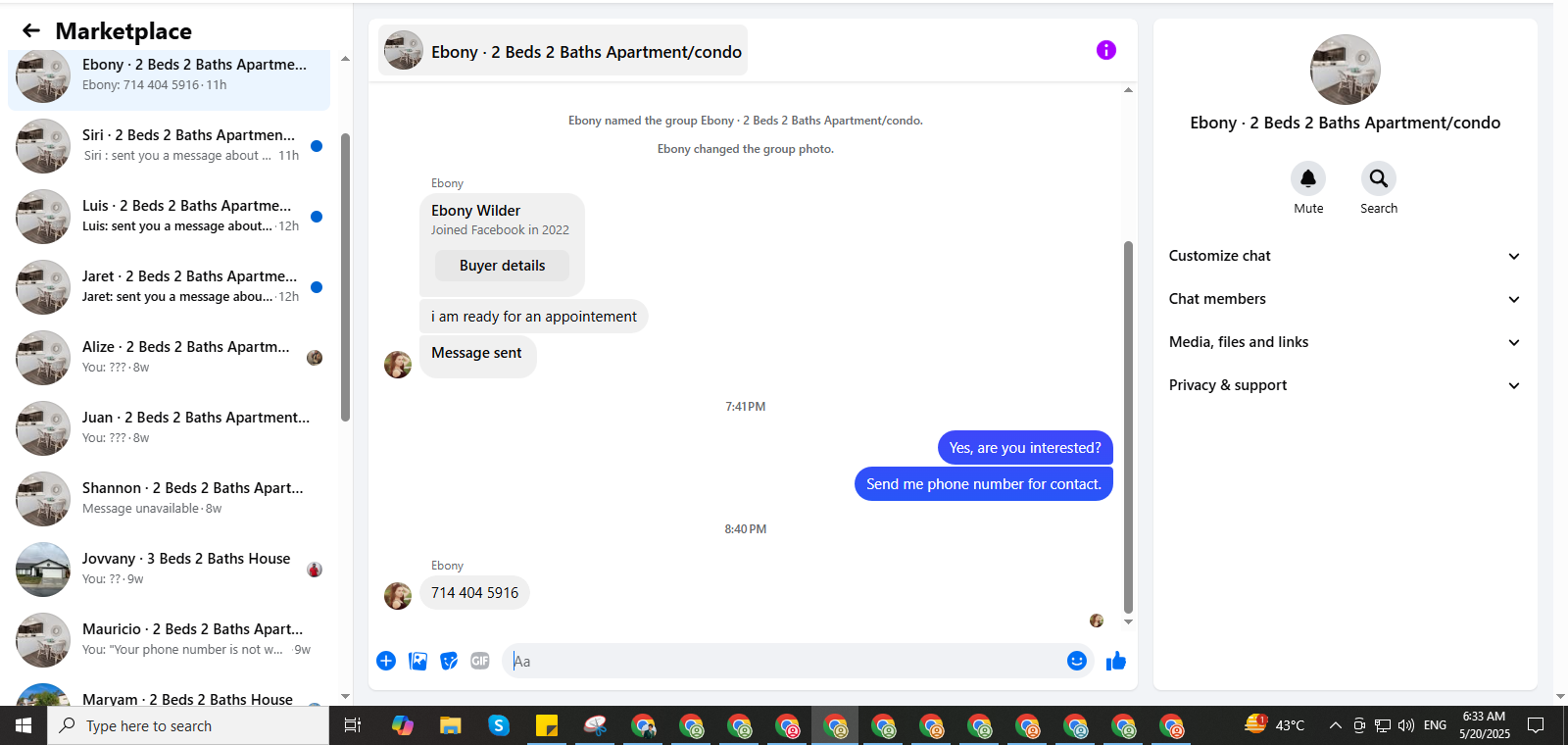Click right panel group name title
Viewport: 1568px width, 745px height.
(1345, 123)
